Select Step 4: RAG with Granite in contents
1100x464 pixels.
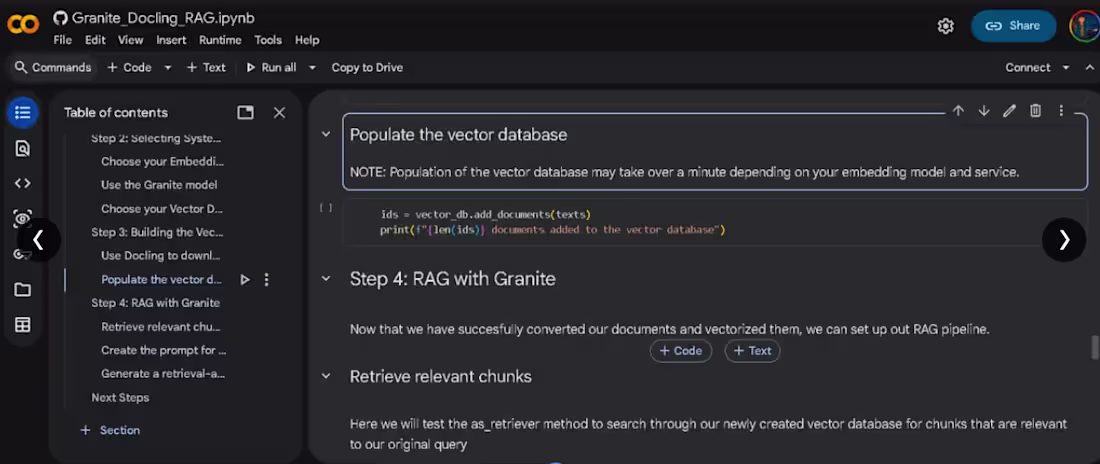point(156,303)
